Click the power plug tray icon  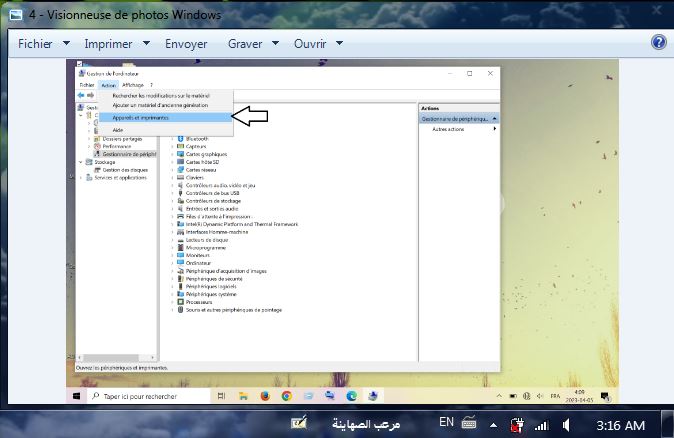click(517, 425)
